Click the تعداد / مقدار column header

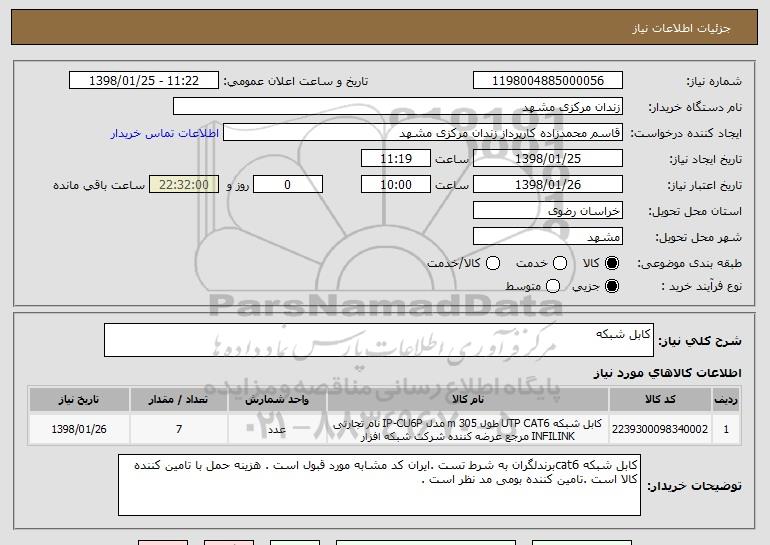tap(179, 400)
